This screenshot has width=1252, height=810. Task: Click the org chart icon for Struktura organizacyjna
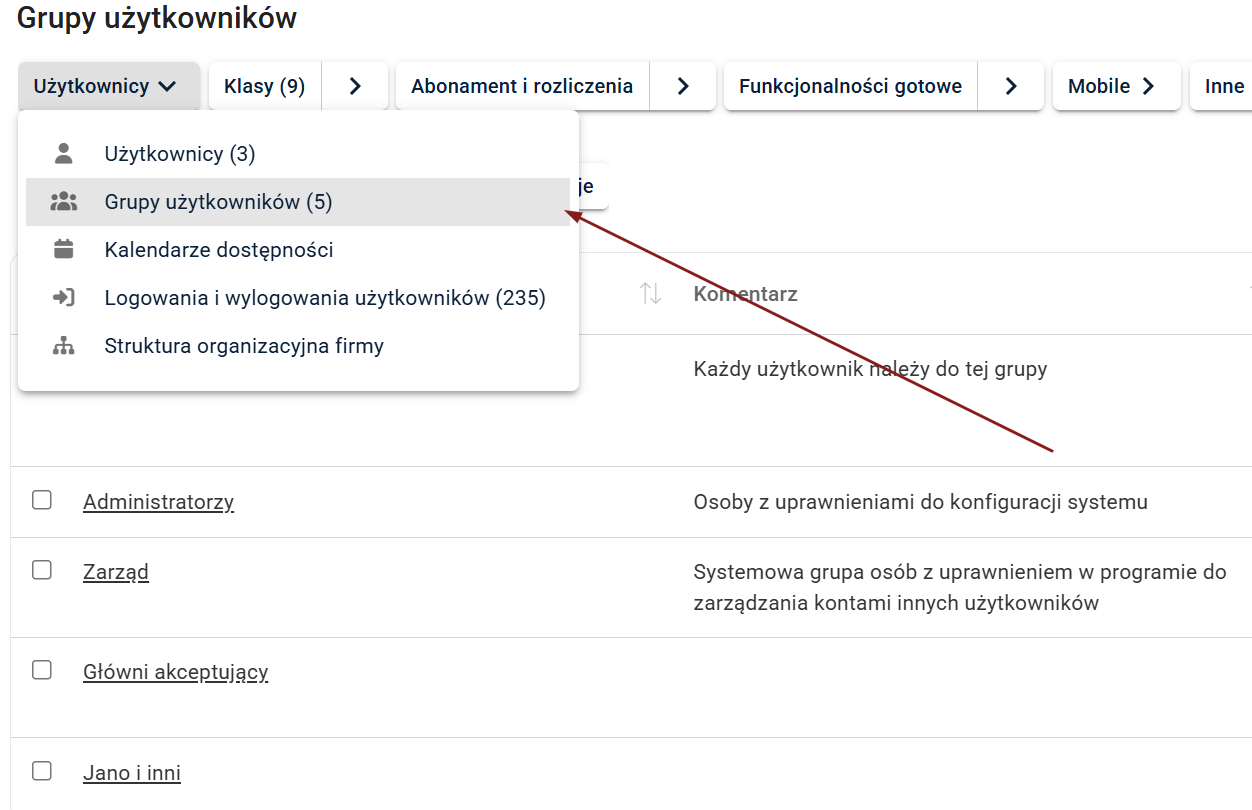tap(64, 346)
